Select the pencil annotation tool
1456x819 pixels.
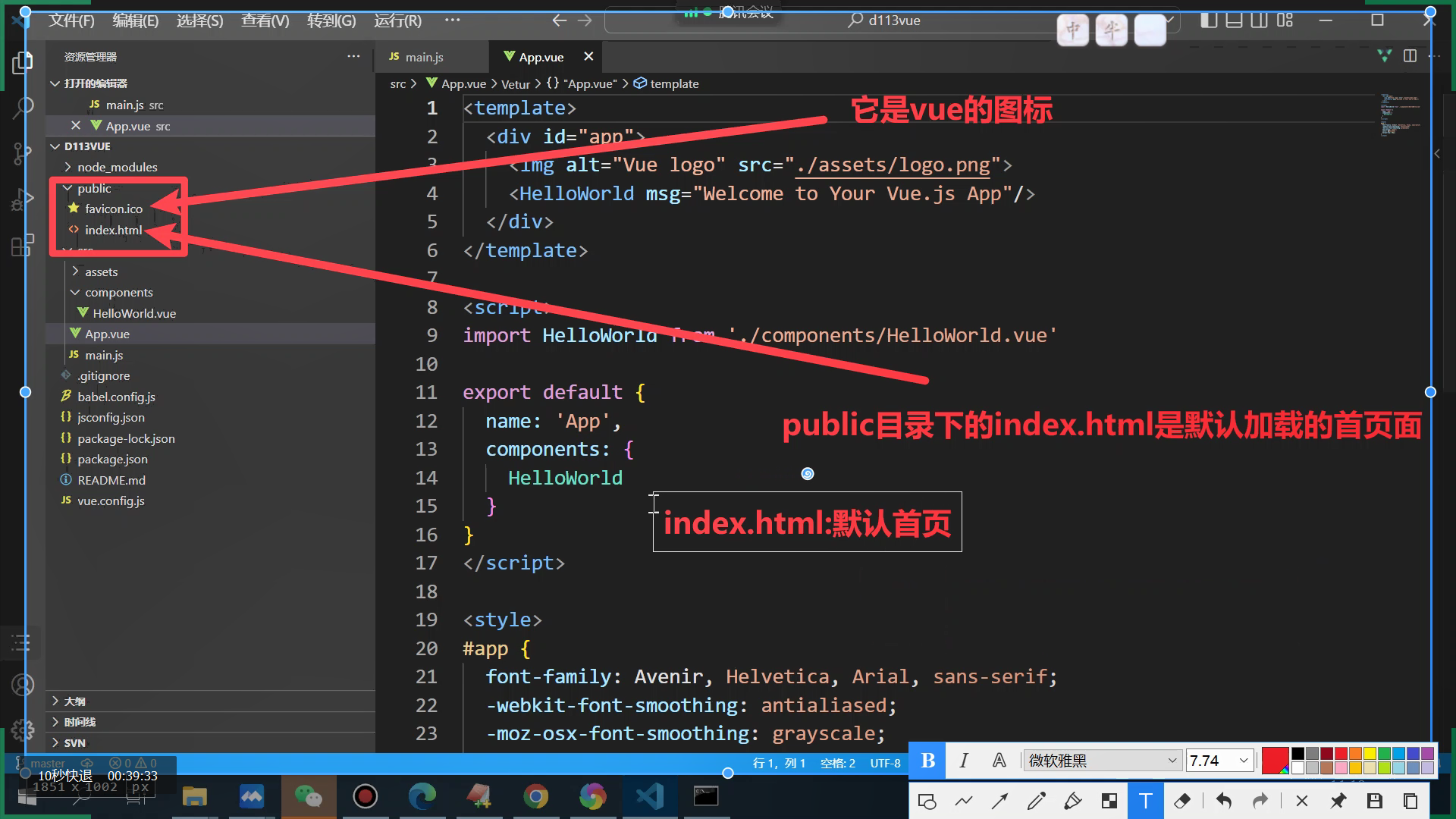tap(1036, 801)
